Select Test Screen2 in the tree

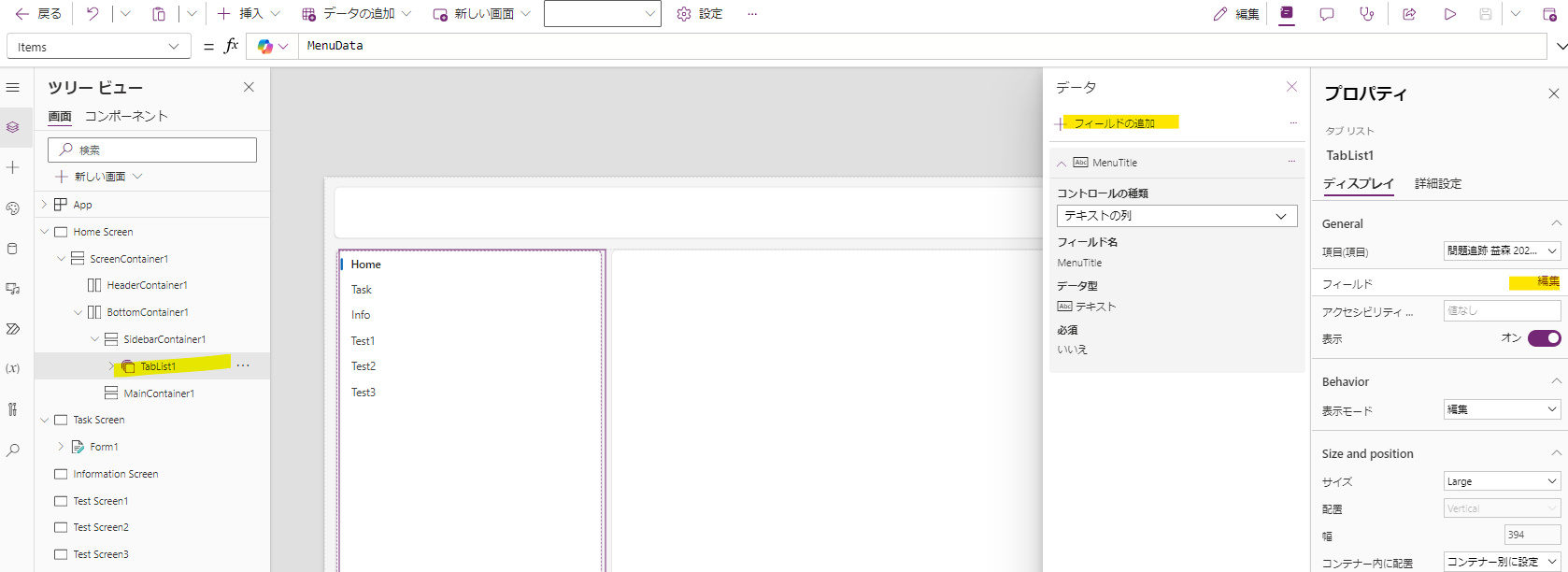(101, 527)
